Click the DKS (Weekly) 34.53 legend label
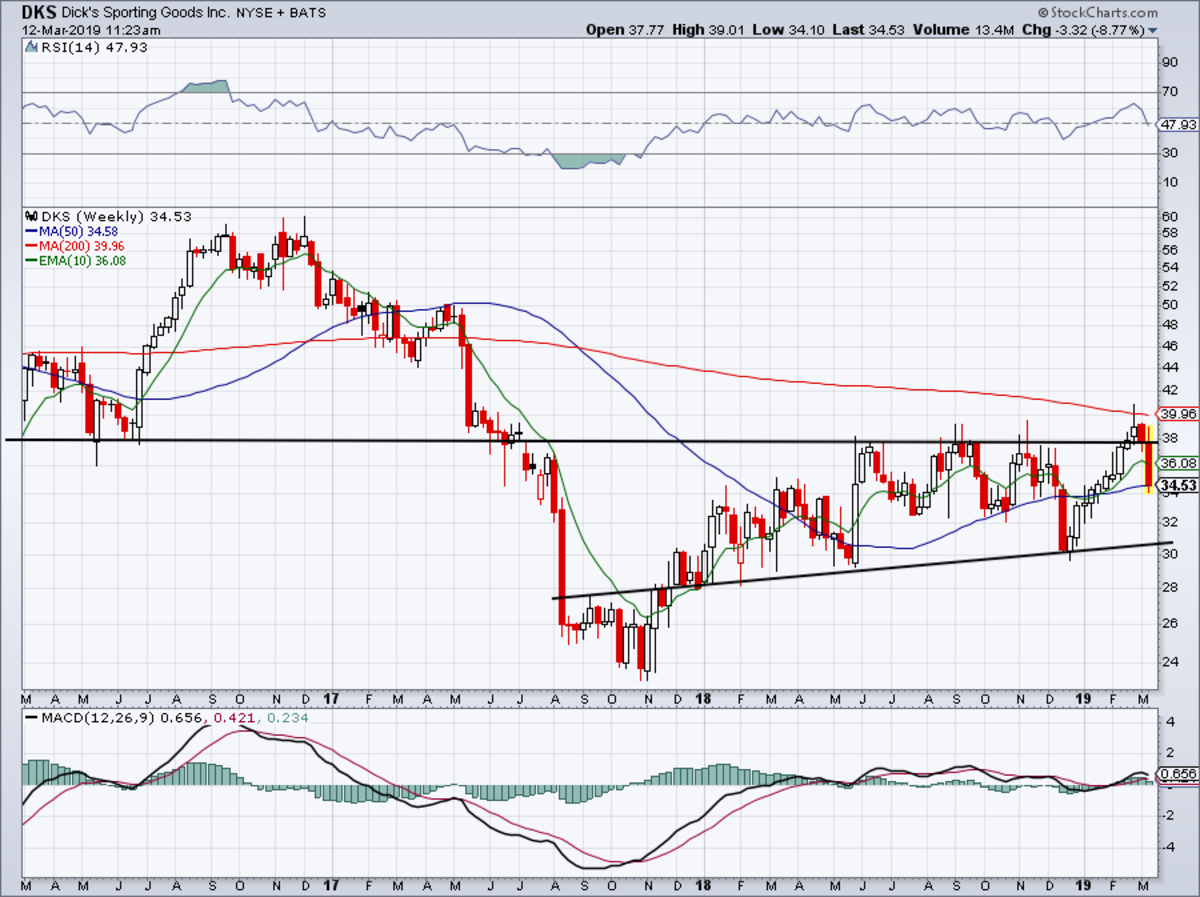 (115, 216)
